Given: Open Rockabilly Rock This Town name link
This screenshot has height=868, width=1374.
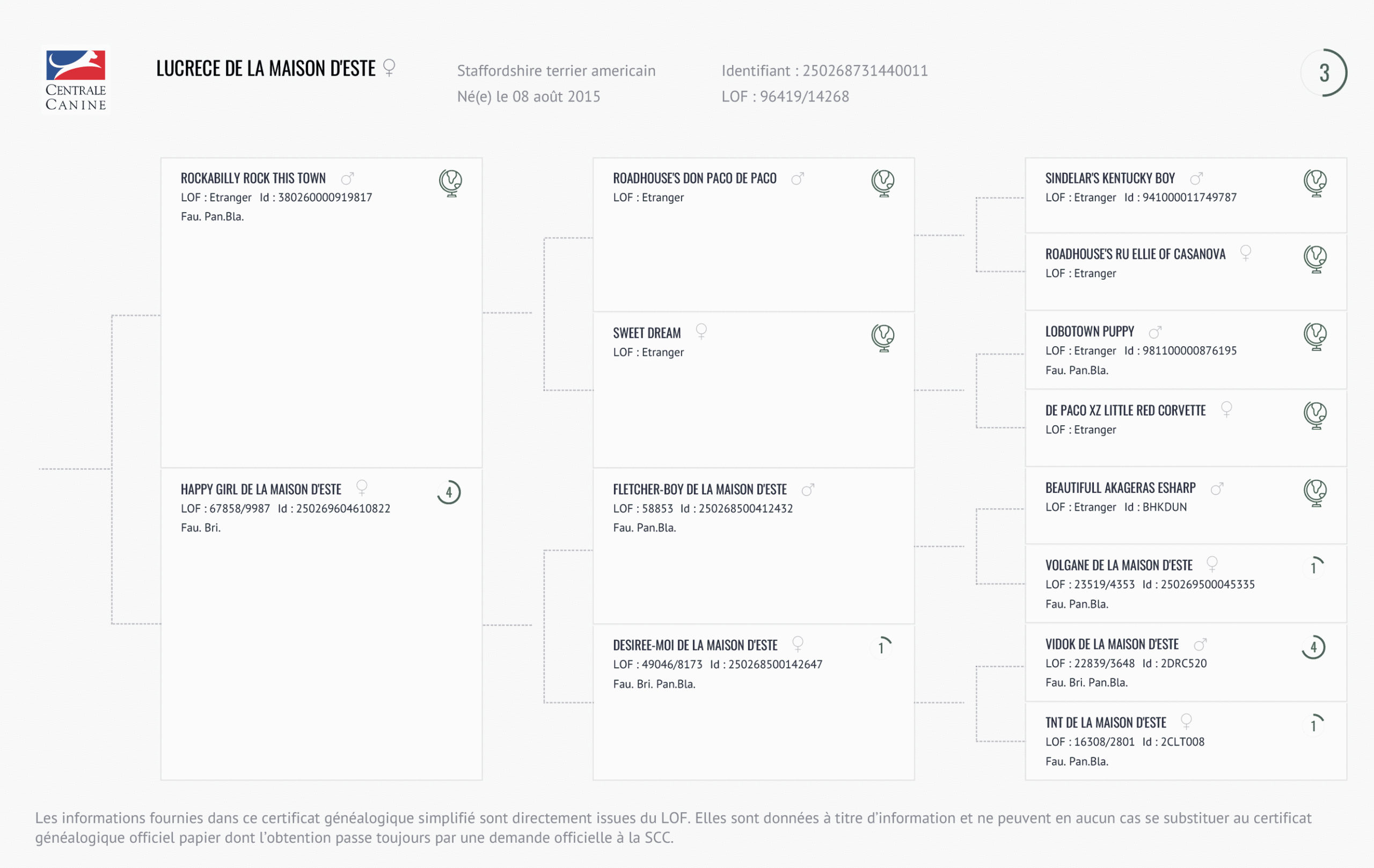Looking at the screenshot, I should click(x=253, y=179).
